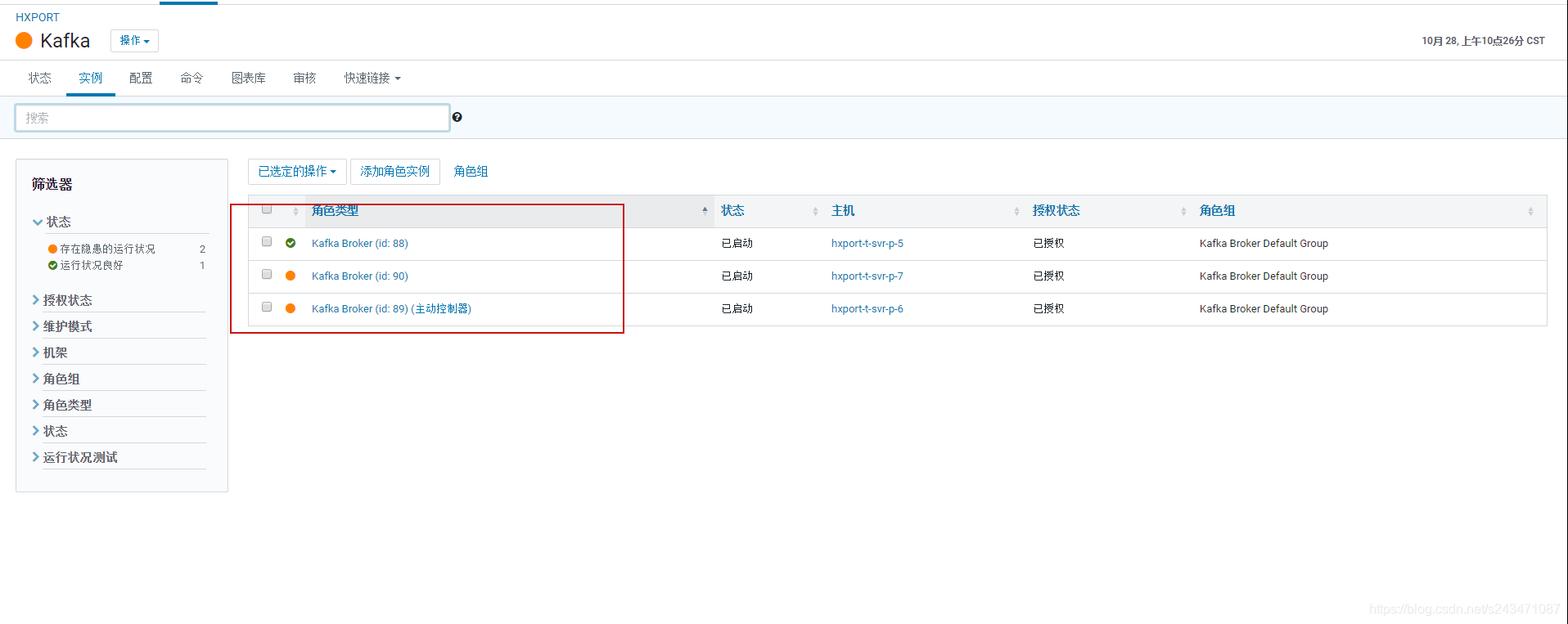This screenshot has width=1568, height=624.
Task: Open the 操作 dropdown next to Kafka
Action: coord(134,40)
